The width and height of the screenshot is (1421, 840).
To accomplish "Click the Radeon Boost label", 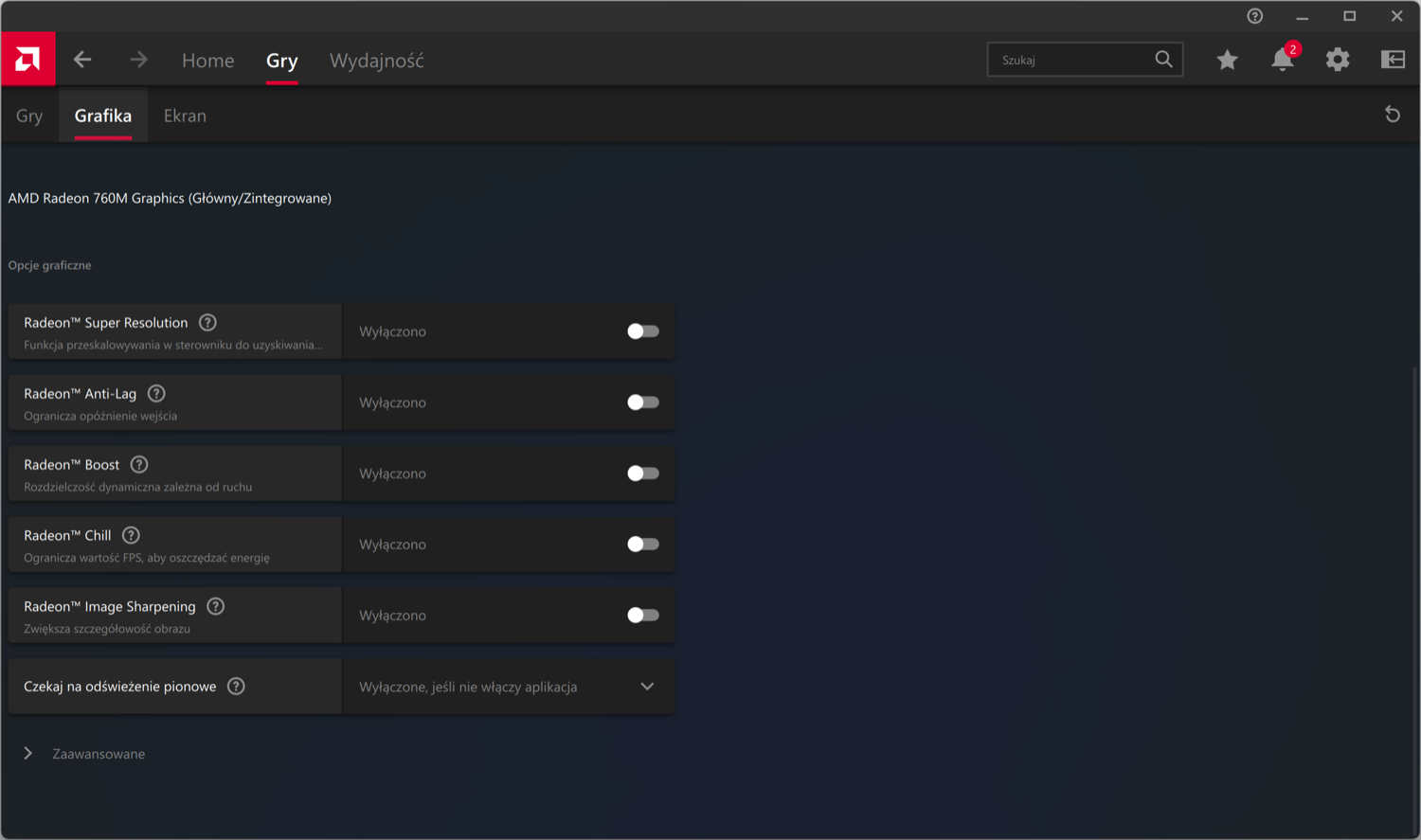I will (72, 465).
